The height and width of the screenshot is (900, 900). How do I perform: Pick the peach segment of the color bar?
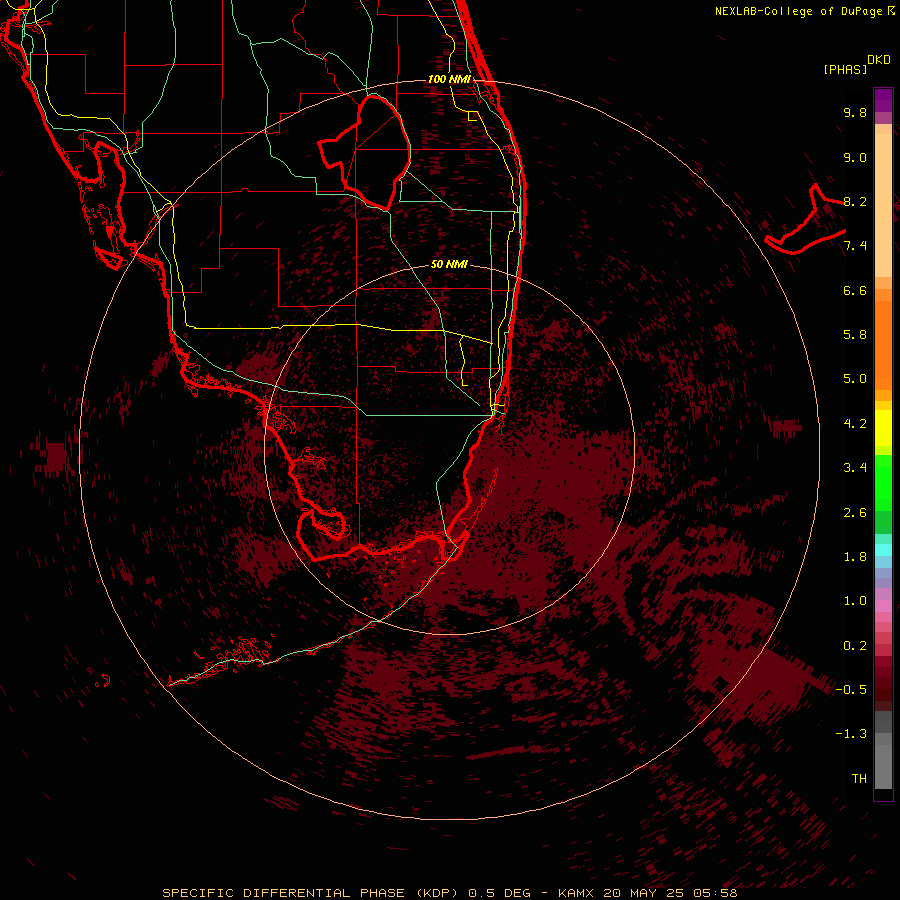pos(883,205)
